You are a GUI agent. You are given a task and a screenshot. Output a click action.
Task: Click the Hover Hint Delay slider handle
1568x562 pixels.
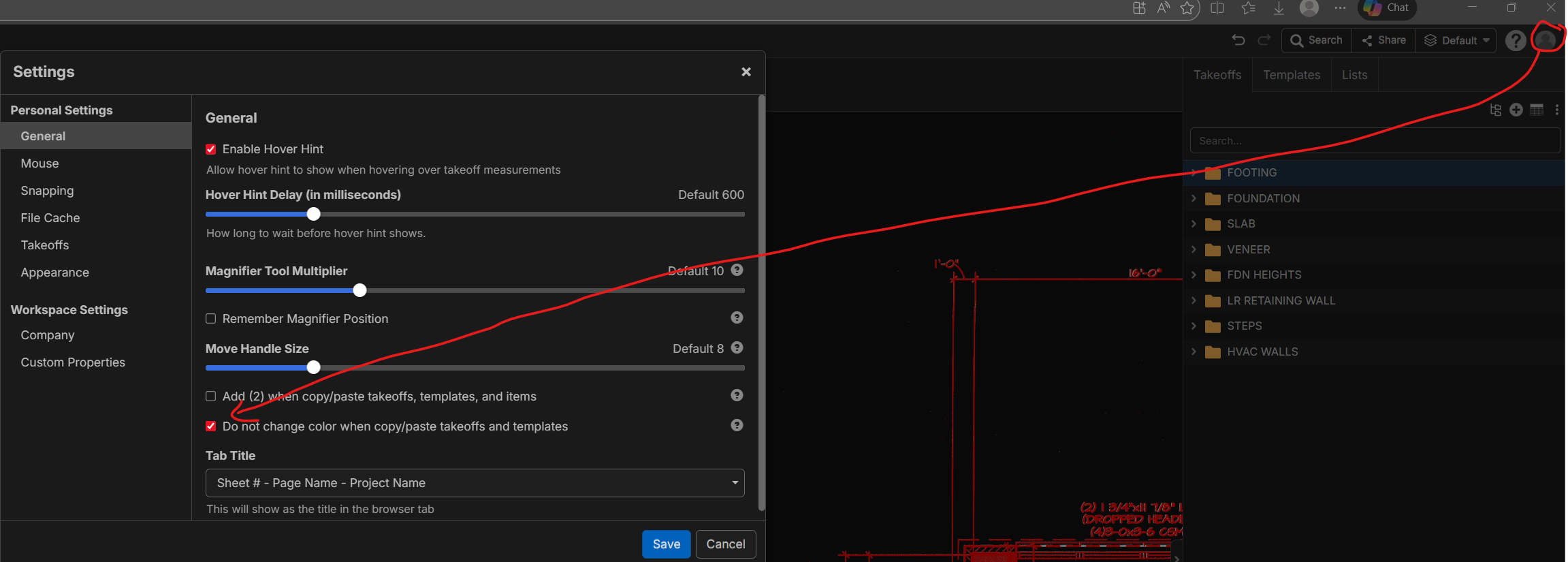[313, 214]
